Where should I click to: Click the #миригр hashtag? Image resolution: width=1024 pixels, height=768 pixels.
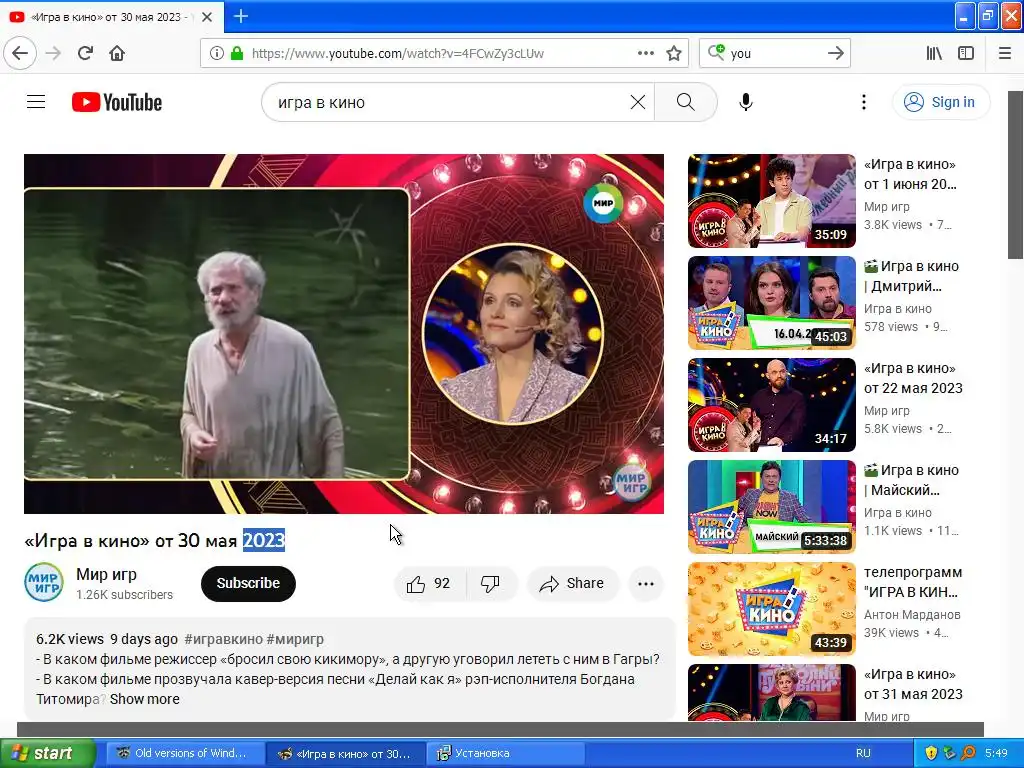click(295, 639)
